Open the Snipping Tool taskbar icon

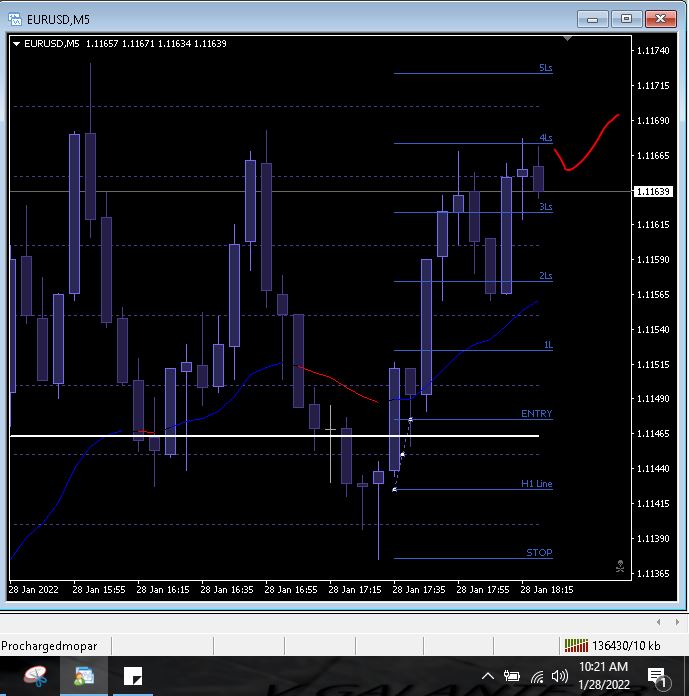[x=36, y=676]
